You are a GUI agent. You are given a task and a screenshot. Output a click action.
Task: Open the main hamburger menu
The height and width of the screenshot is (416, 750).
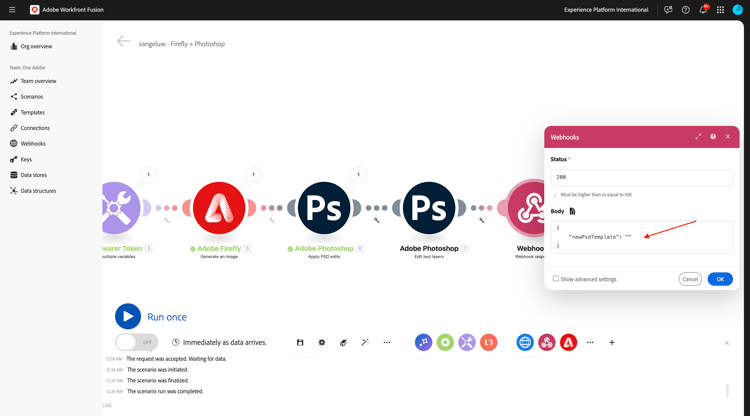12,10
